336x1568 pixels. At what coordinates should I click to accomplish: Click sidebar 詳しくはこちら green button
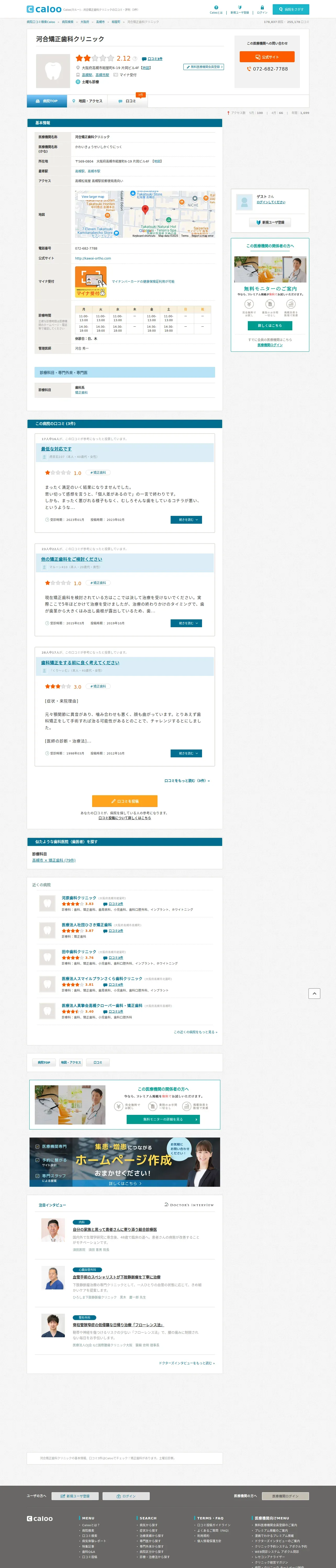(270, 326)
